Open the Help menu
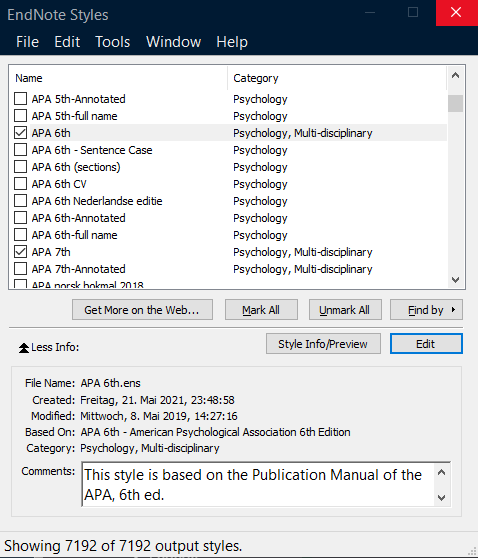Viewport: 478px width, 558px height. pos(232,42)
